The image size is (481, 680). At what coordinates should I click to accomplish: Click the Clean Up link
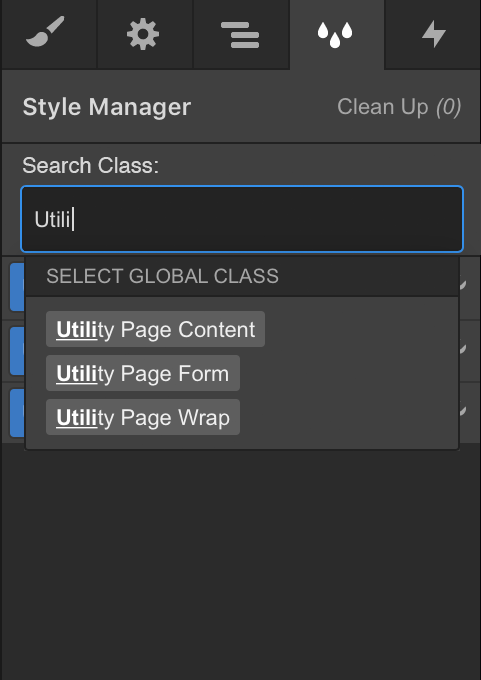point(383,107)
